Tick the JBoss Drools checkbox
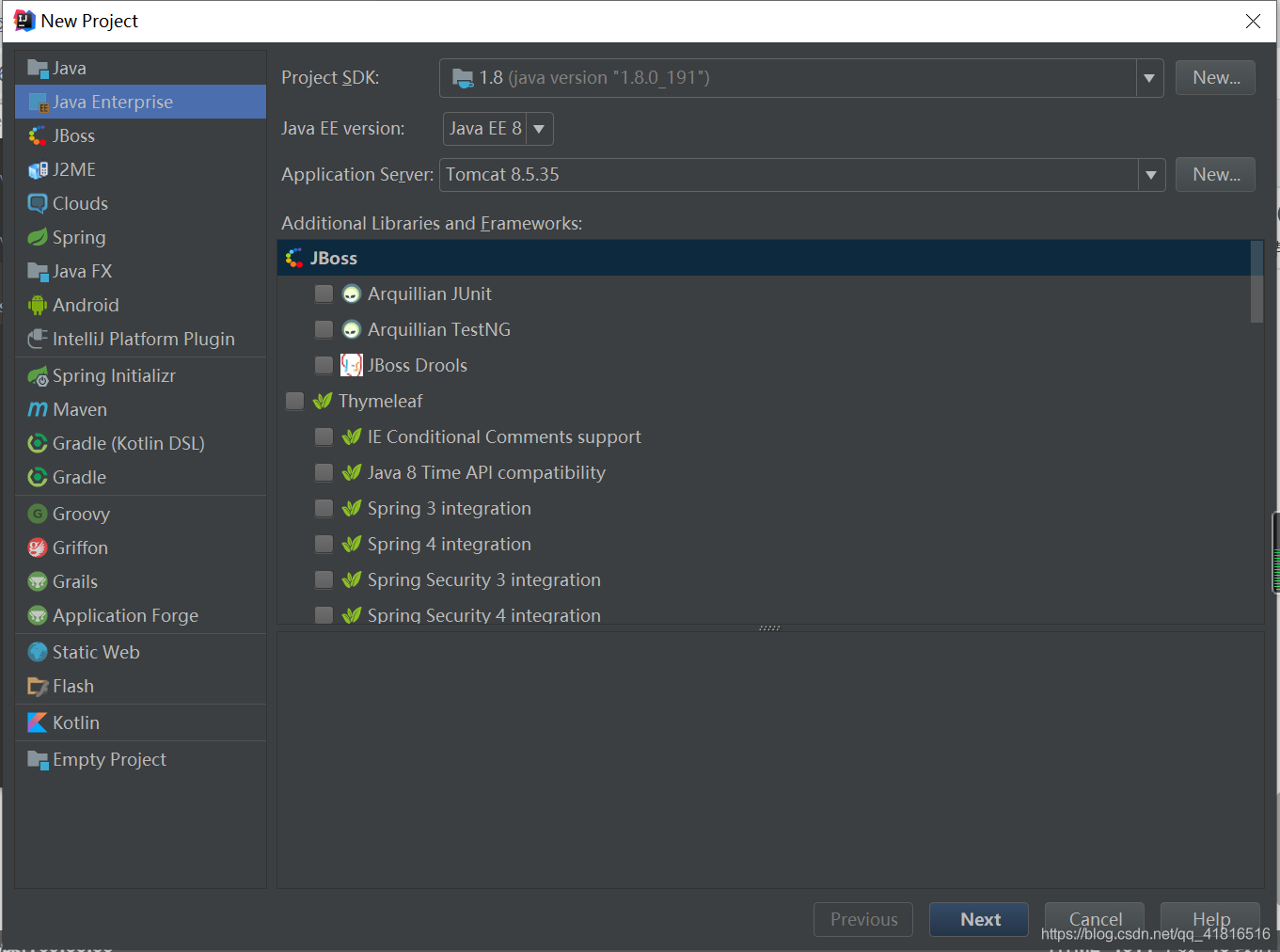 [x=324, y=365]
